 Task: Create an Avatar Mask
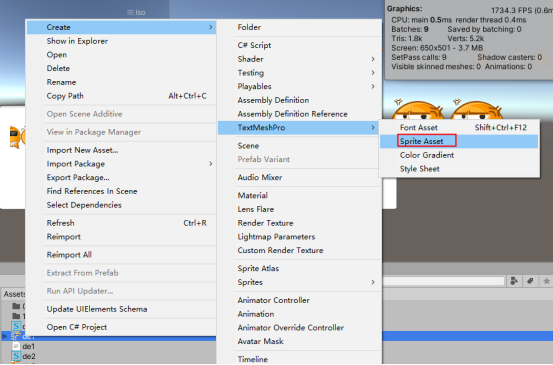299,342
